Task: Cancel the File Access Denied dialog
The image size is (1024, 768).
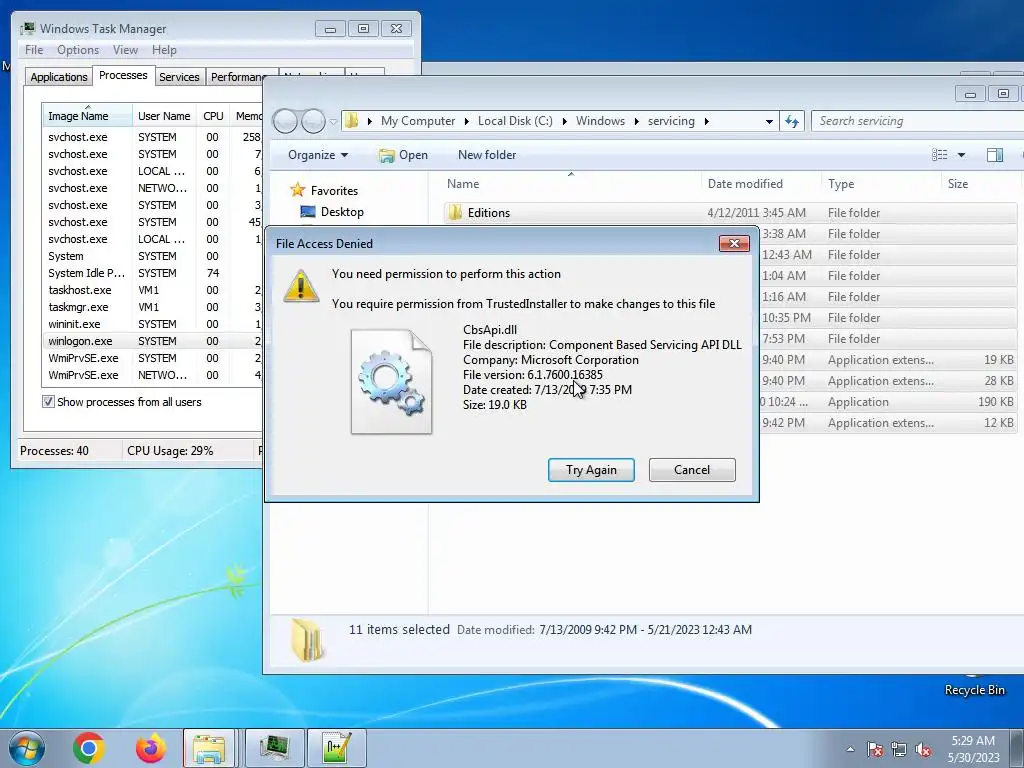Action: pyautogui.click(x=692, y=470)
